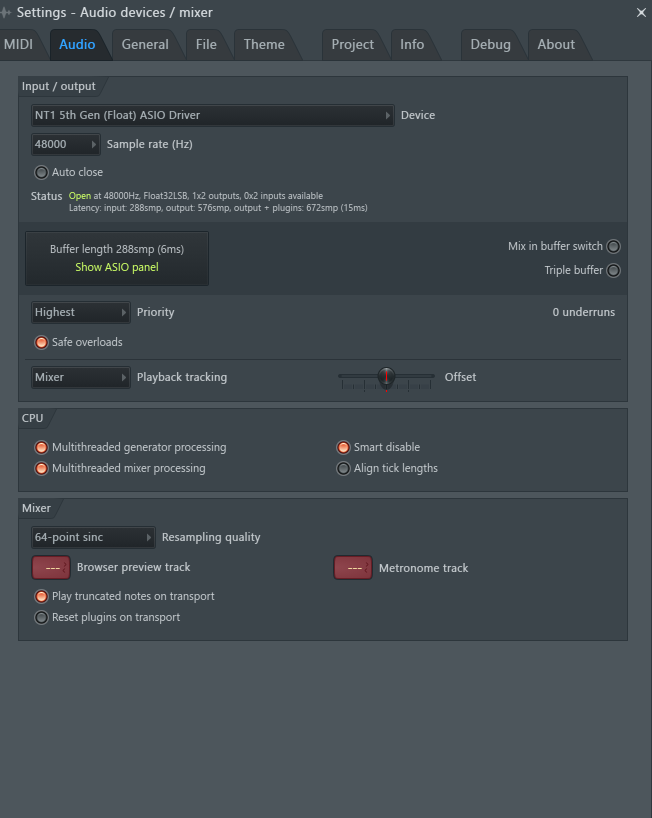Toggle Reset plugins on transport

pyautogui.click(x=41, y=617)
